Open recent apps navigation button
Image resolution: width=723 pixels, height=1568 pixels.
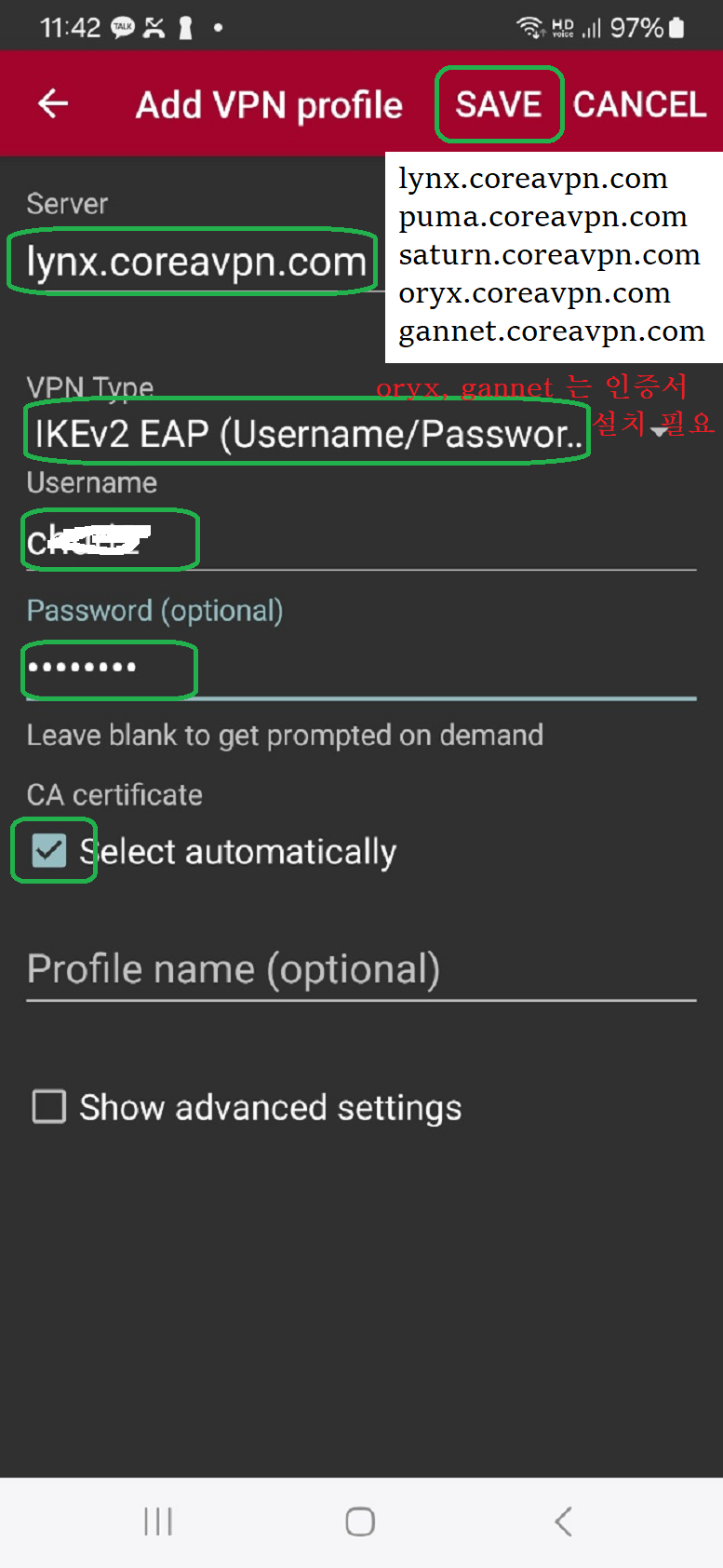pyautogui.click(x=158, y=1521)
